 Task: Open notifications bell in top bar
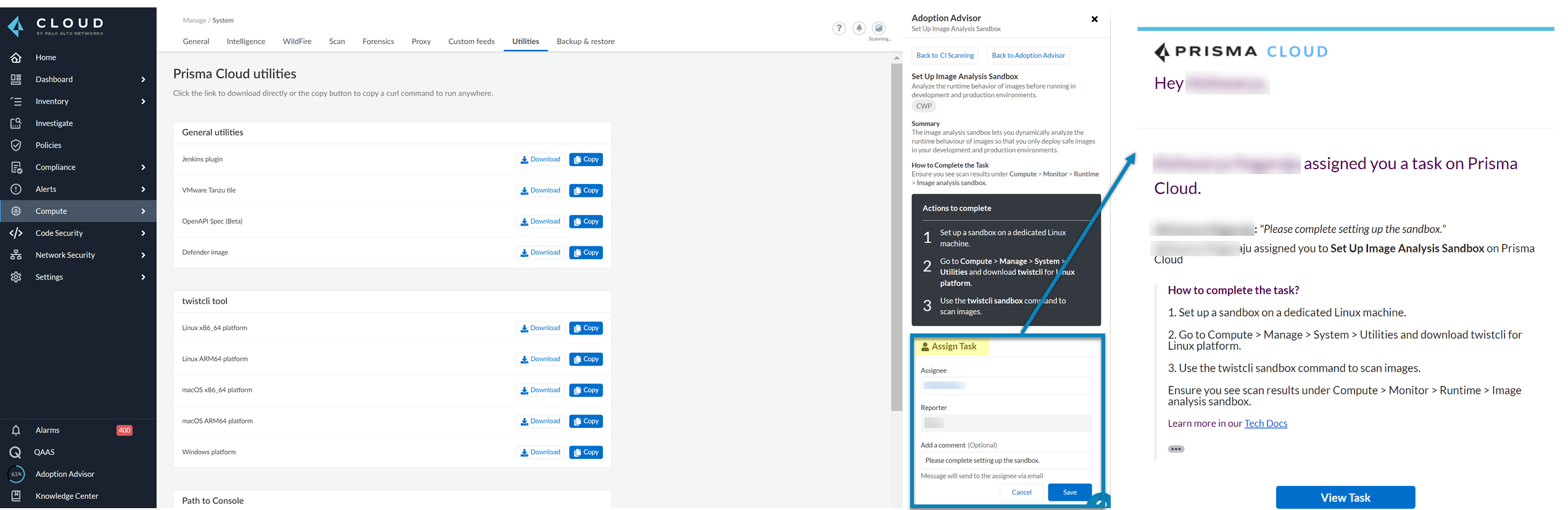click(x=859, y=28)
